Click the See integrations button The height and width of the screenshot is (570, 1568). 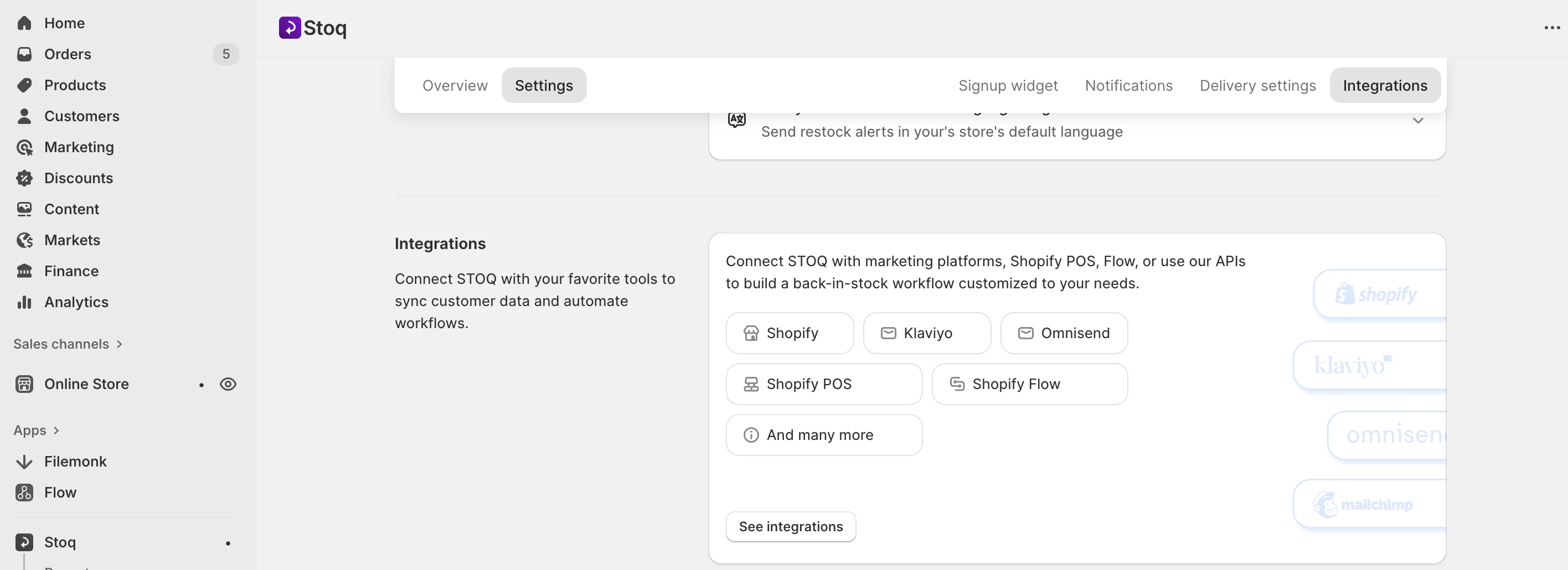point(791,527)
